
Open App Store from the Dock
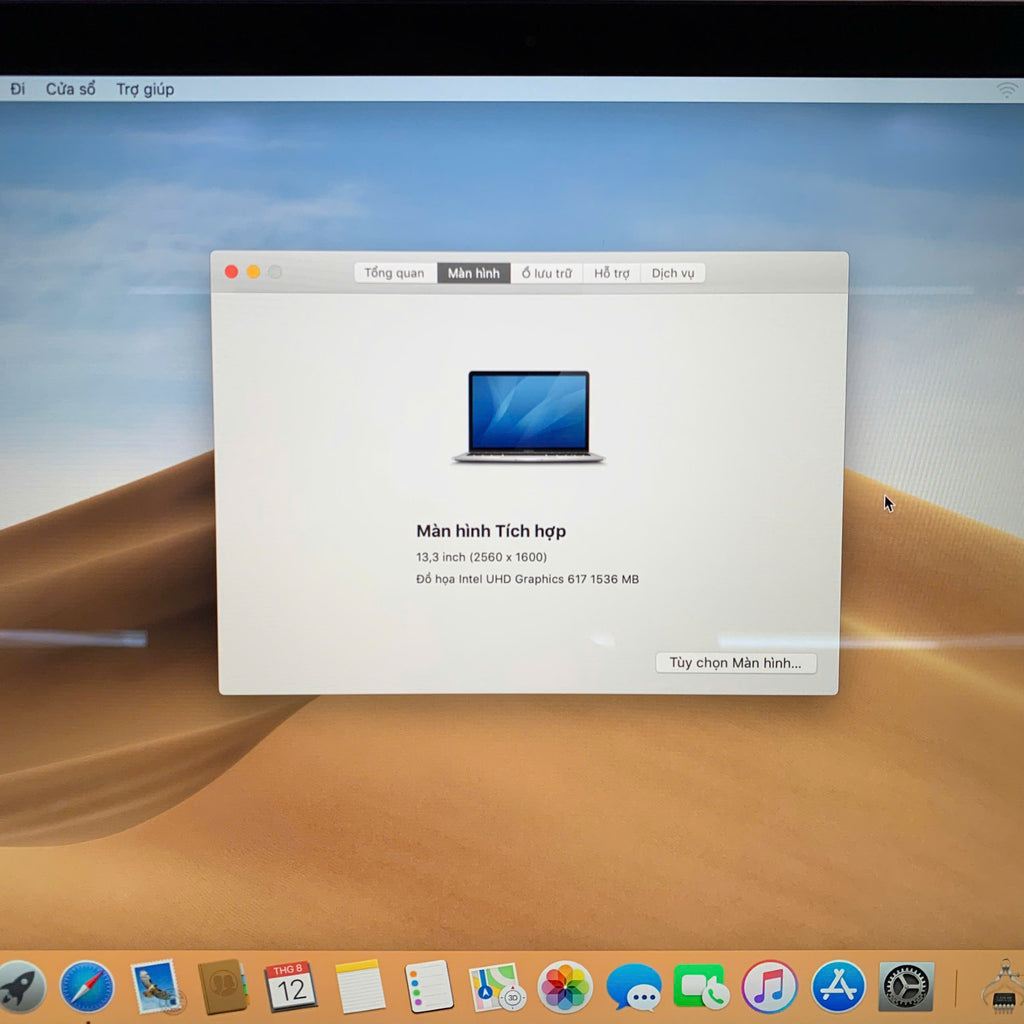click(838, 987)
